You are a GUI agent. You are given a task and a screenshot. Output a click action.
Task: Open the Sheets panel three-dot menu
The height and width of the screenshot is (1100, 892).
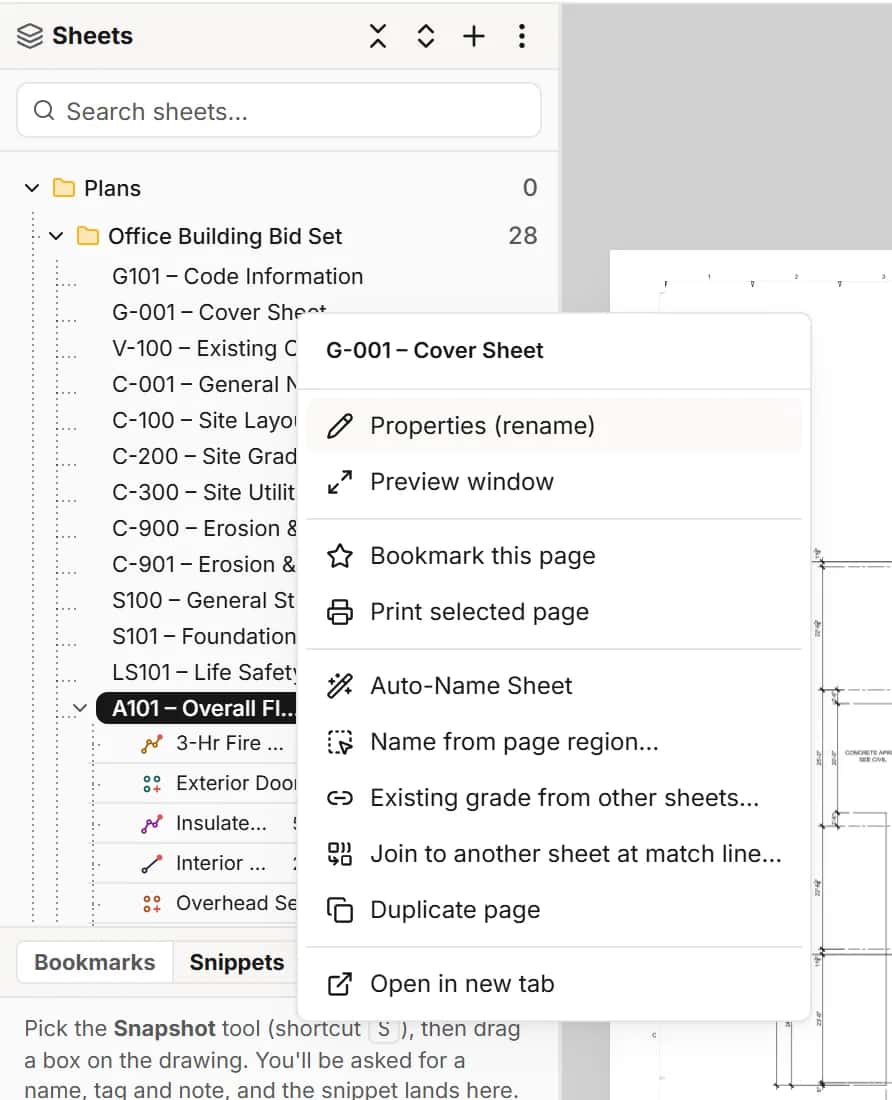[x=522, y=36]
